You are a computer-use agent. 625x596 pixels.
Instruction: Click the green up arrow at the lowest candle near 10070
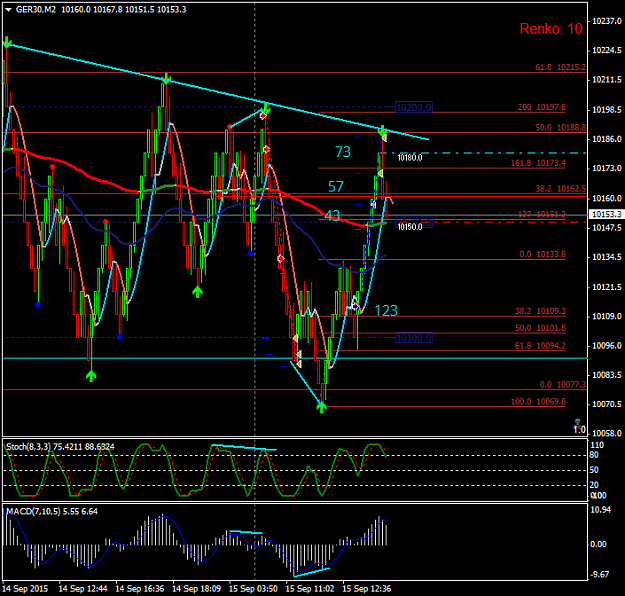point(321,407)
